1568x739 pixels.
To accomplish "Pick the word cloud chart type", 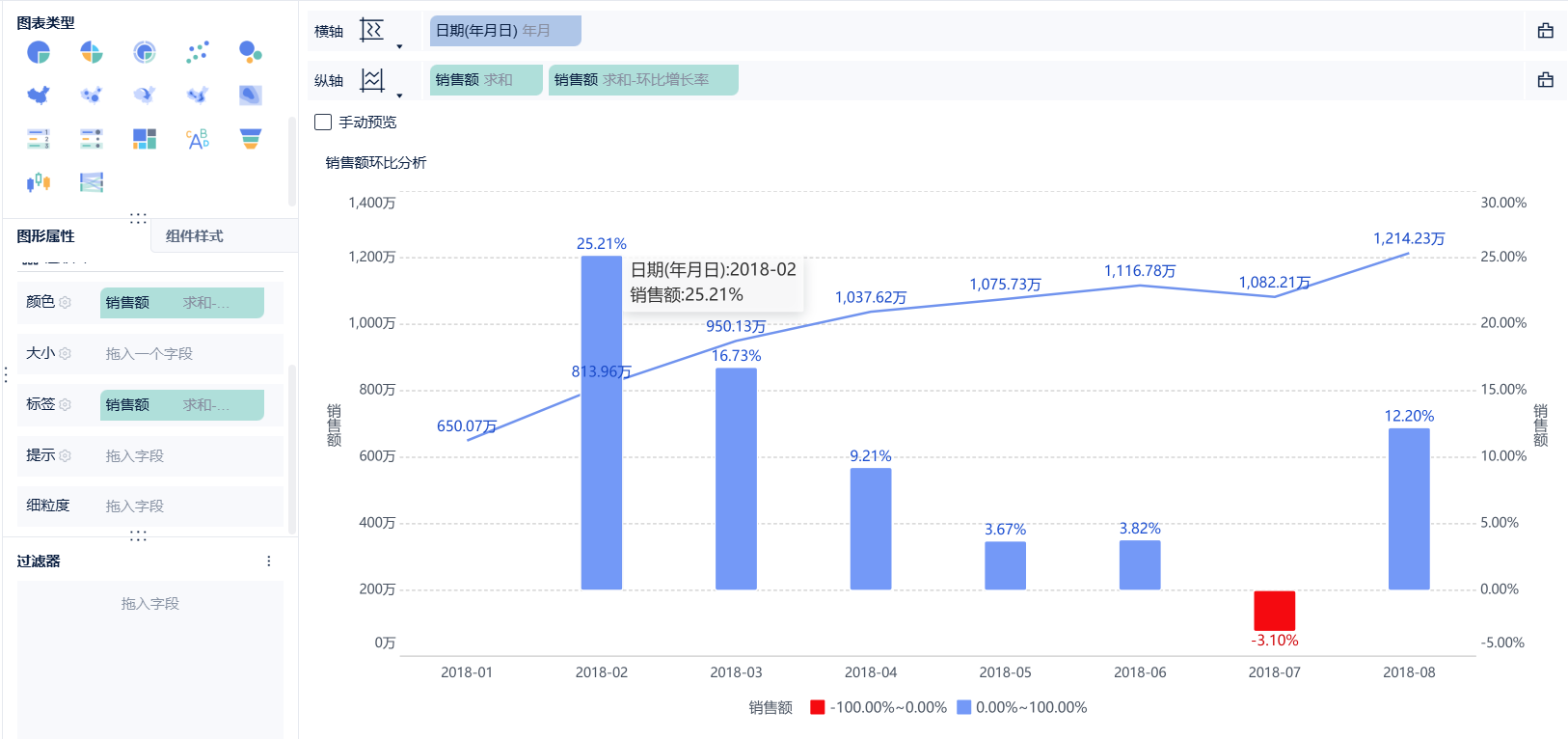I will click(198, 139).
